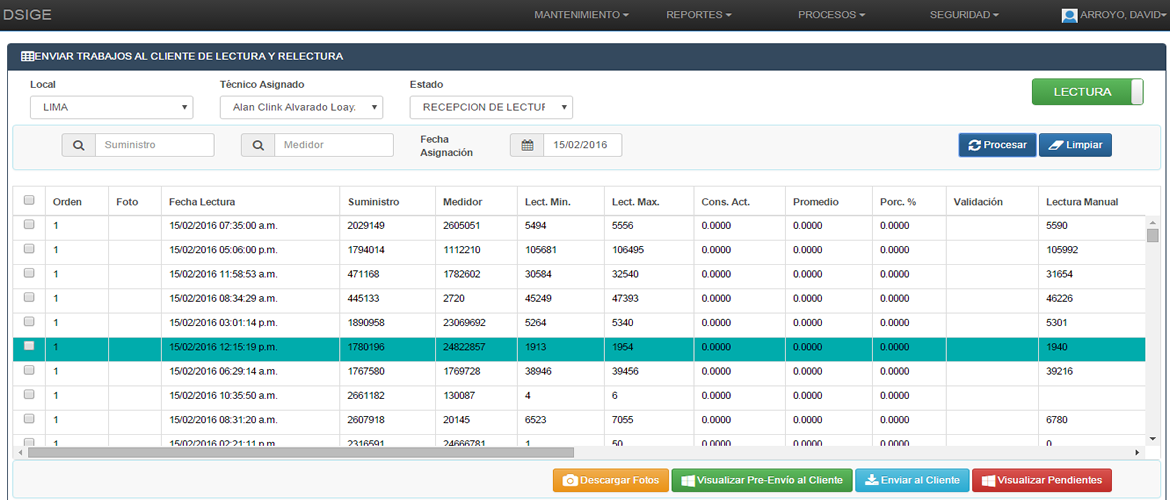Viewport: 1170px width, 500px height.
Task: Click the date field showing 15/02/2016
Action: coord(582,145)
